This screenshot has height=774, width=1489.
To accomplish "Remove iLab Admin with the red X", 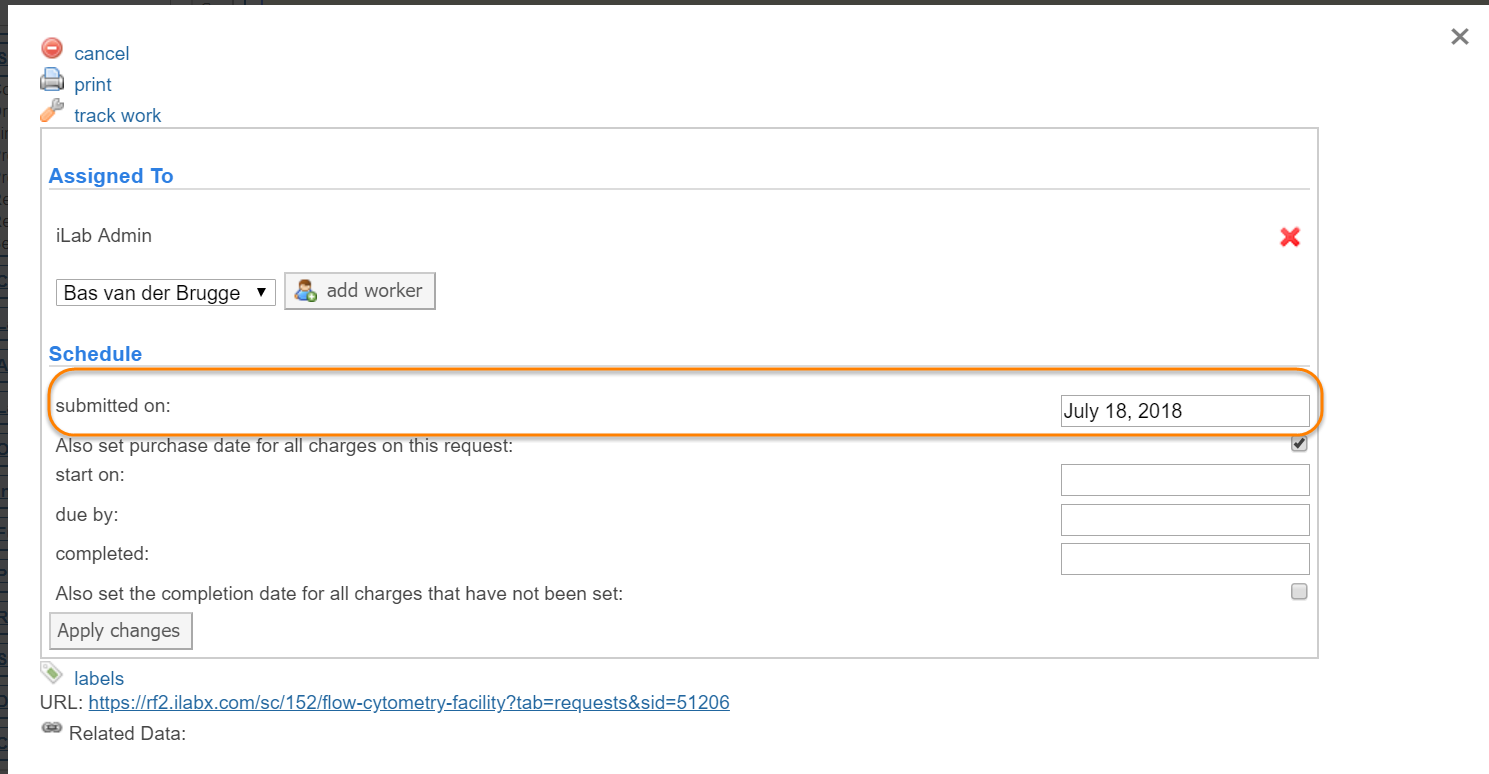I will coord(1290,237).
